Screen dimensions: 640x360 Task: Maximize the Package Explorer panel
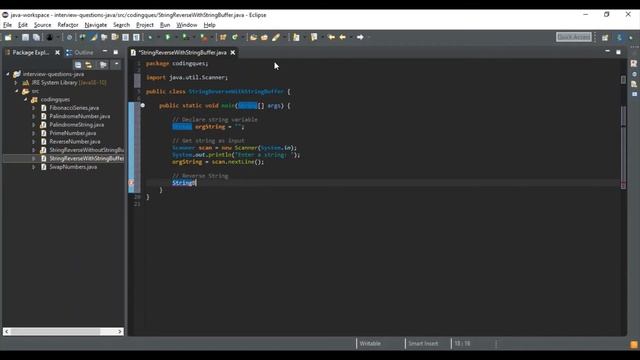[x=116, y=52]
